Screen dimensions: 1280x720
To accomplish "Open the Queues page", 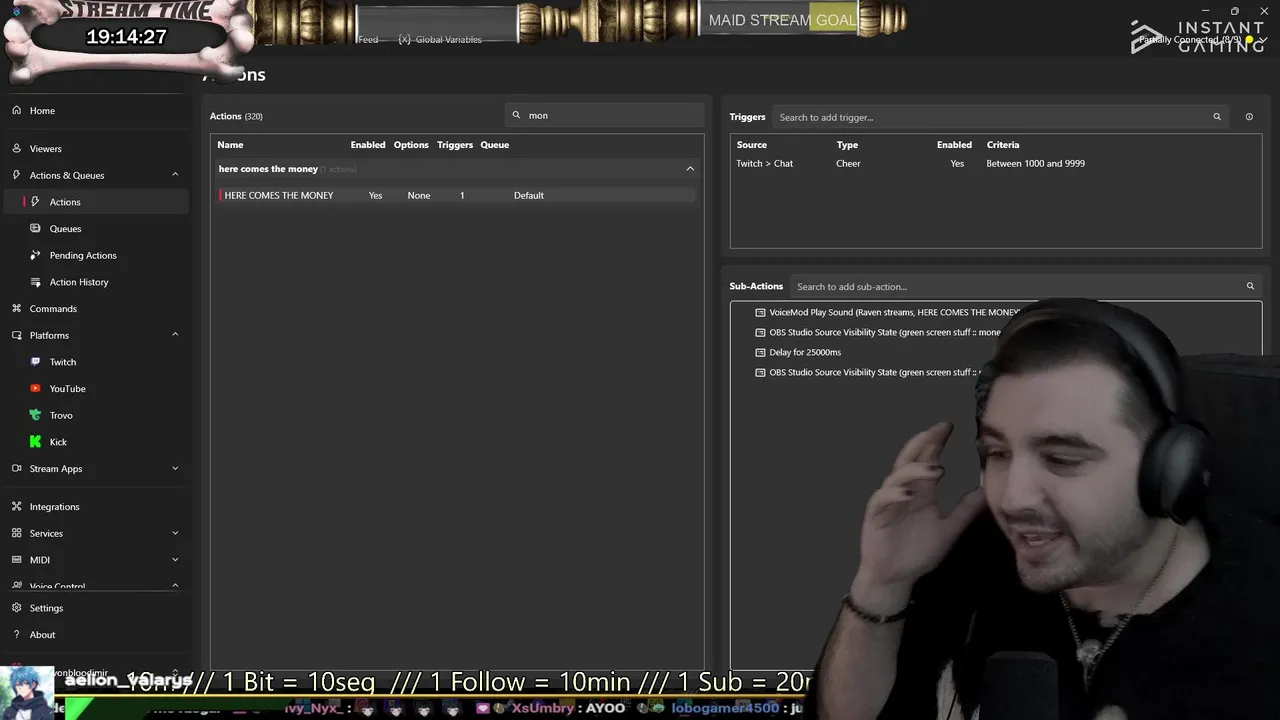I will pyautogui.click(x=65, y=229).
